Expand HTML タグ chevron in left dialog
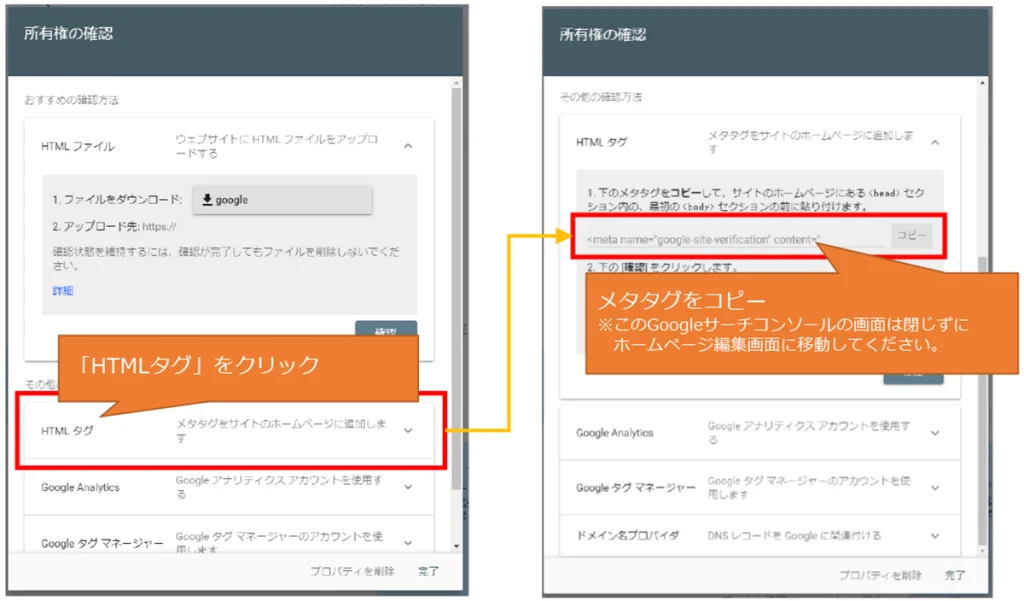 408,431
